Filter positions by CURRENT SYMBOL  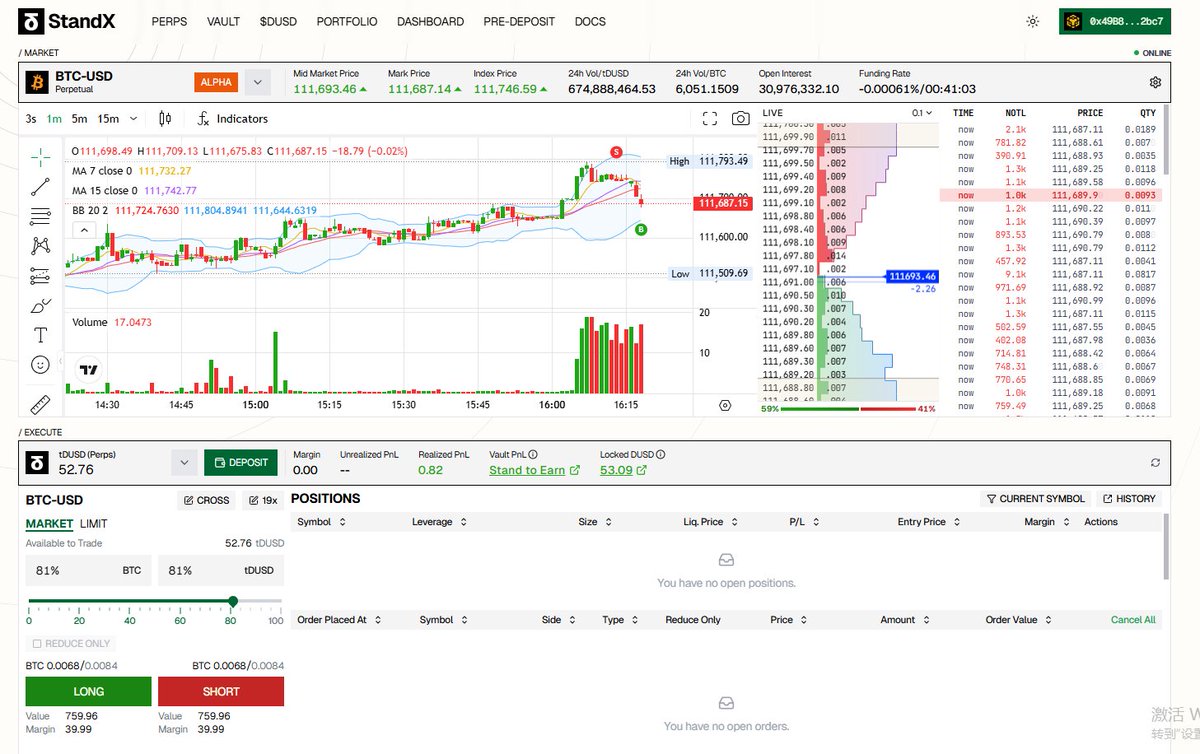(x=1035, y=499)
